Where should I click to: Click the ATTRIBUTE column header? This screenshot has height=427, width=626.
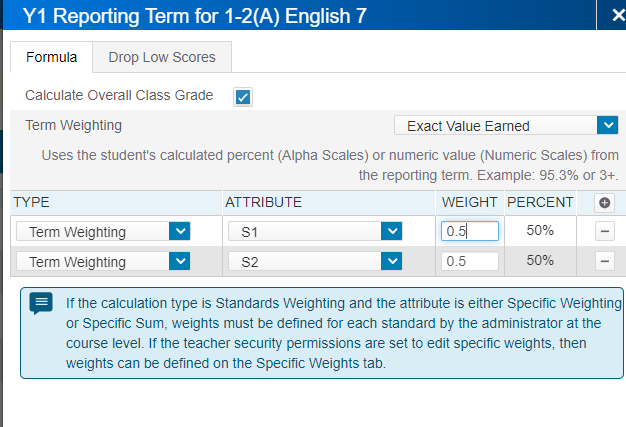264,202
